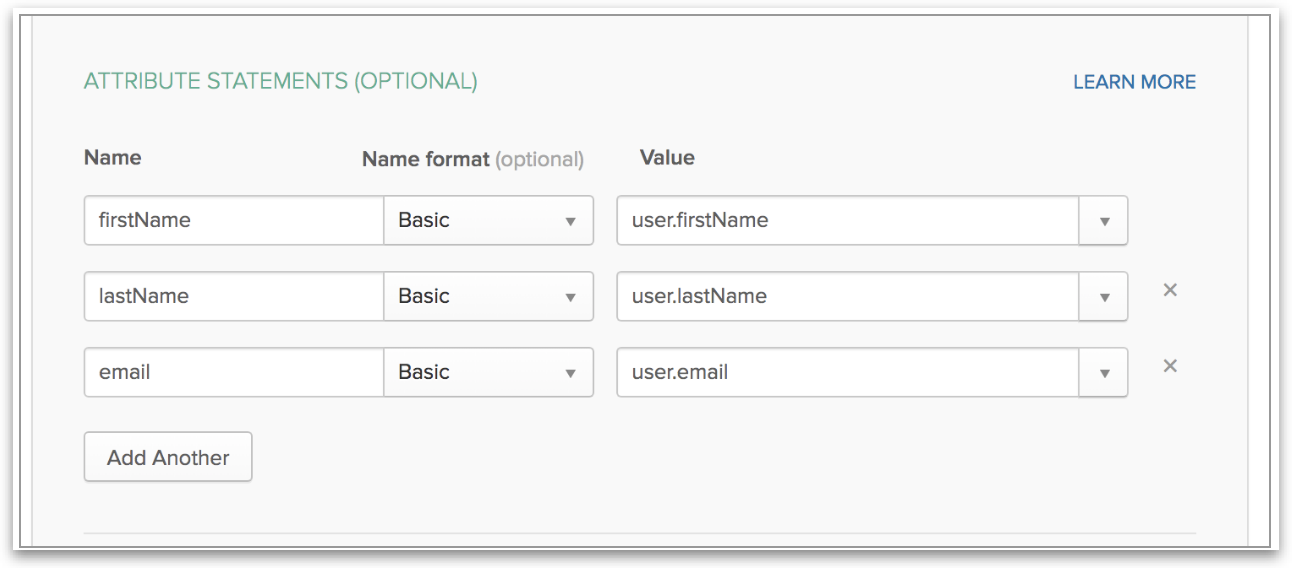The height and width of the screenshot is (568, 1292).
Task: Focus the lastName name field
Action: point(234,297)
